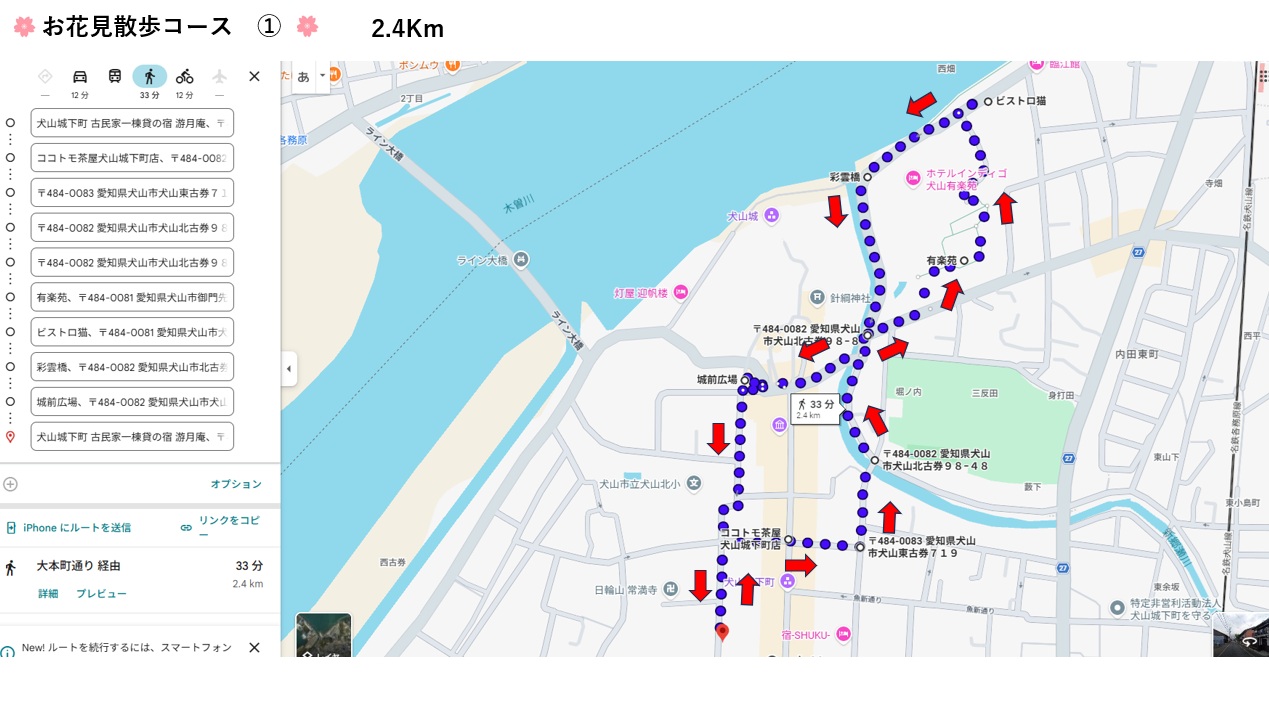Screen dimensions: 1269x706
Task: Click the ホテルインディゴ hotel pin
Action: (912, 179)
